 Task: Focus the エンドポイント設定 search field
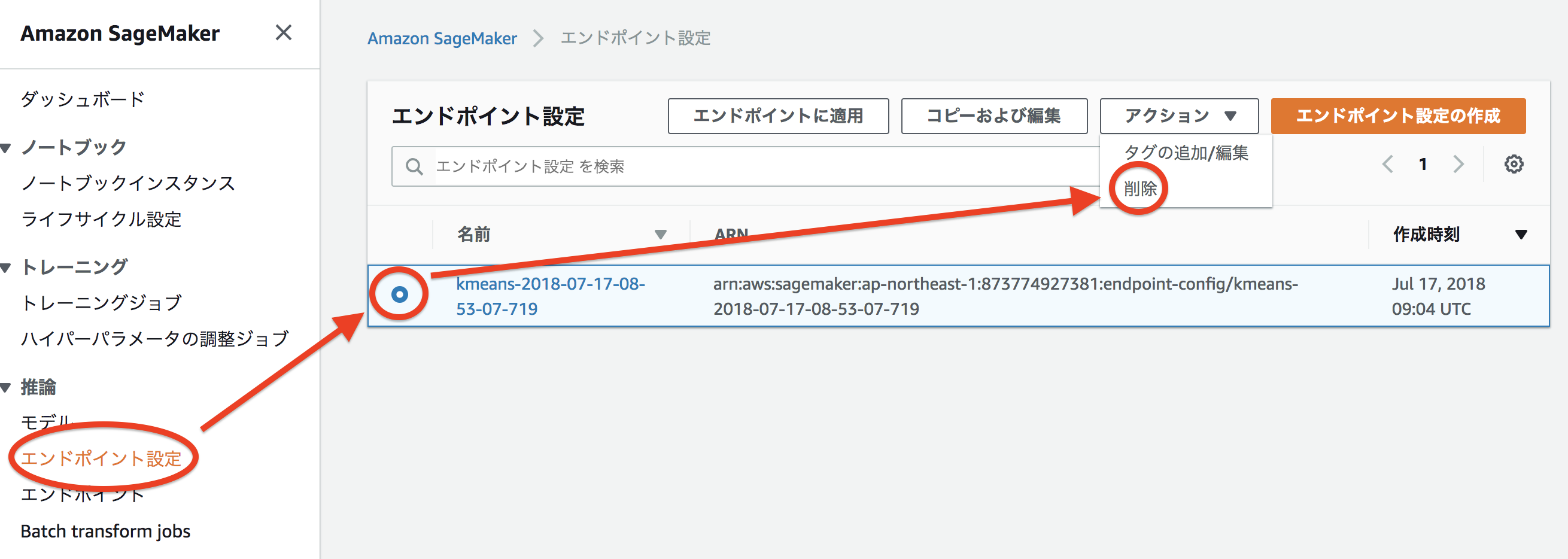(746, 166)
